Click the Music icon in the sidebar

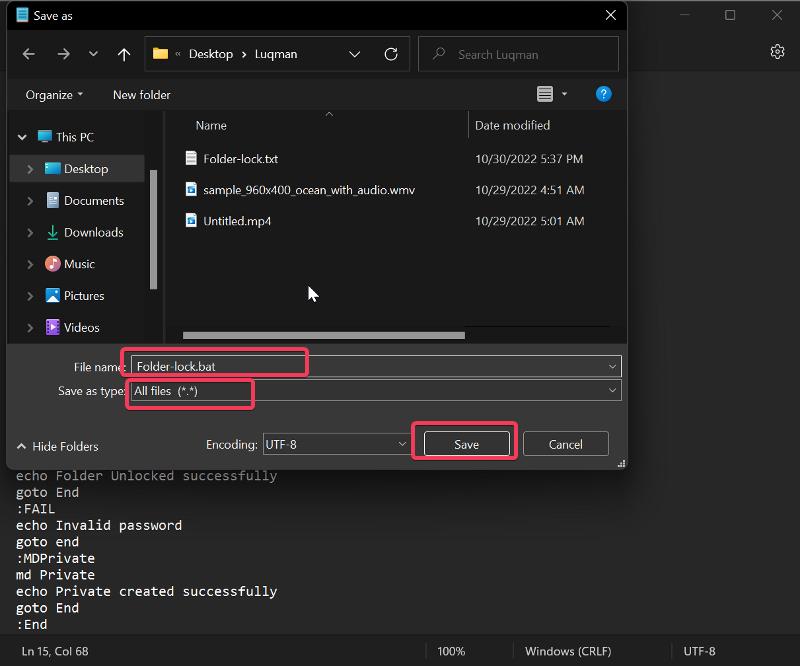54,264
